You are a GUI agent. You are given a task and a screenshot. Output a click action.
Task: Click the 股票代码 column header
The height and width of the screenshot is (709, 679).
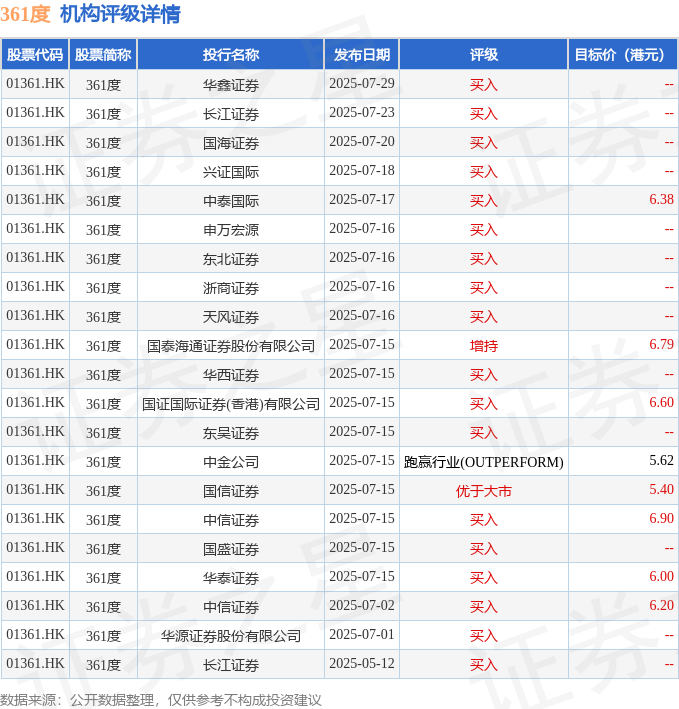35,55
